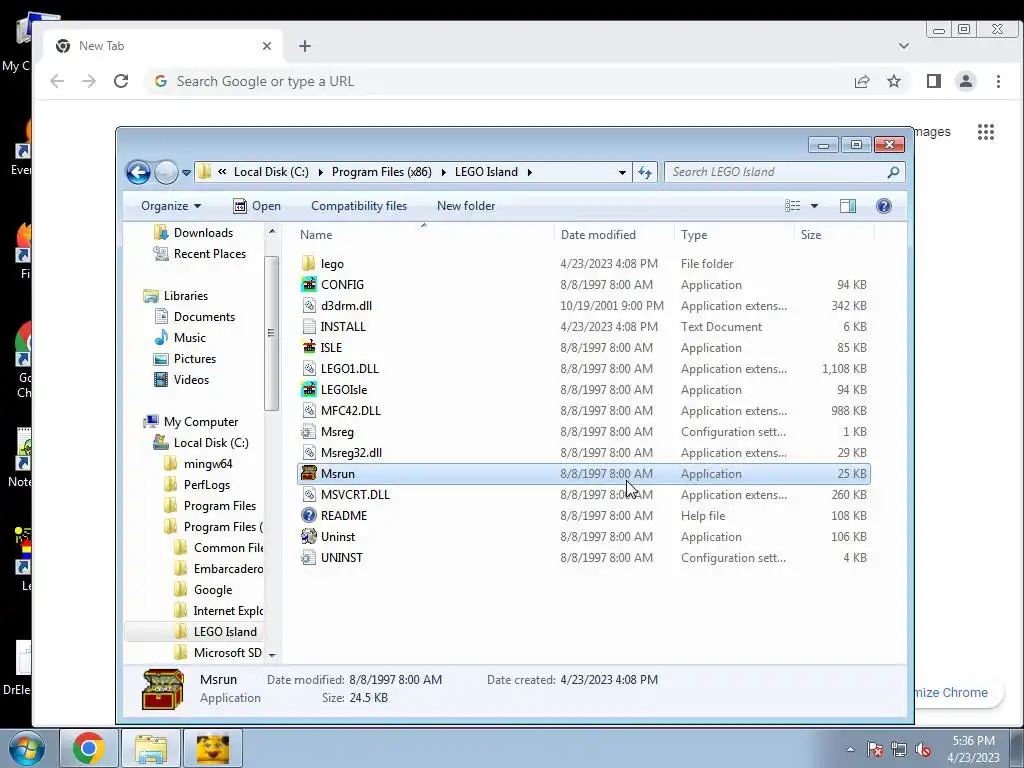This screenshot has height=768, width=1024.
Task: Select the ISLE application icon
Action: (309, 347)
